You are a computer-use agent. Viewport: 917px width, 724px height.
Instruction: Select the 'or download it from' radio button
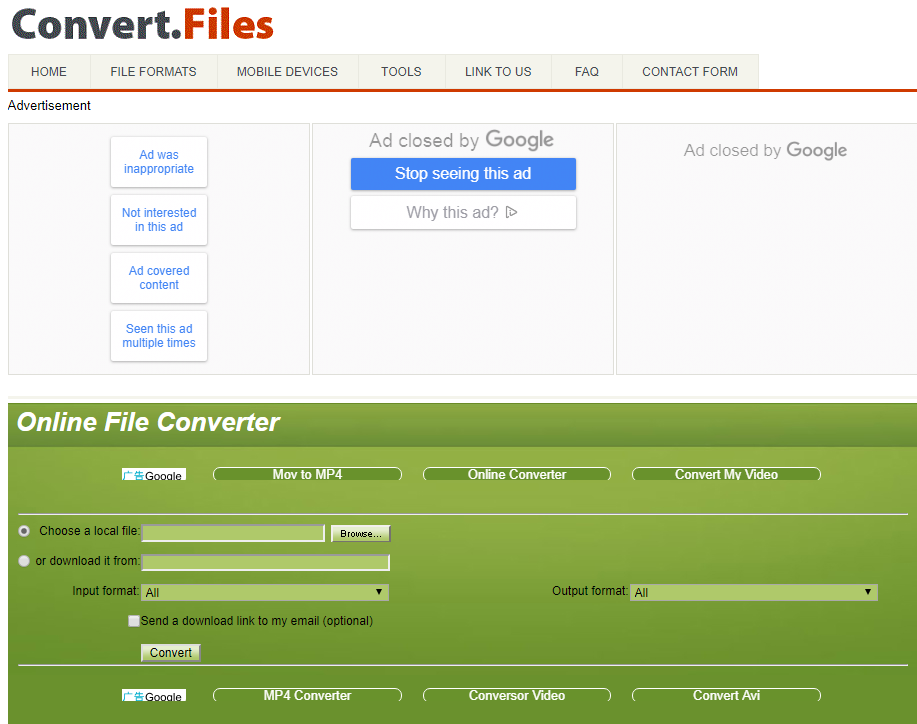[x=25, y=561]
